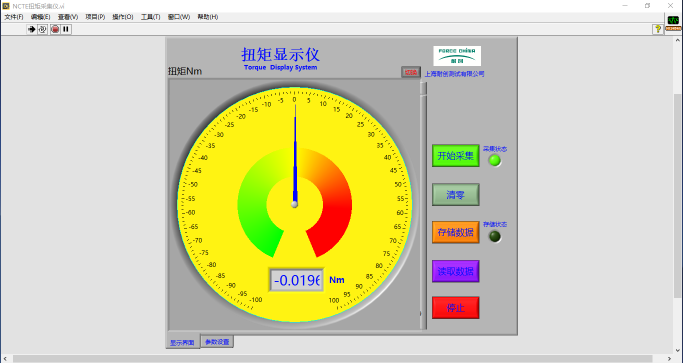
Task: Click the 清零 zero-reset button
Action: 456,194
